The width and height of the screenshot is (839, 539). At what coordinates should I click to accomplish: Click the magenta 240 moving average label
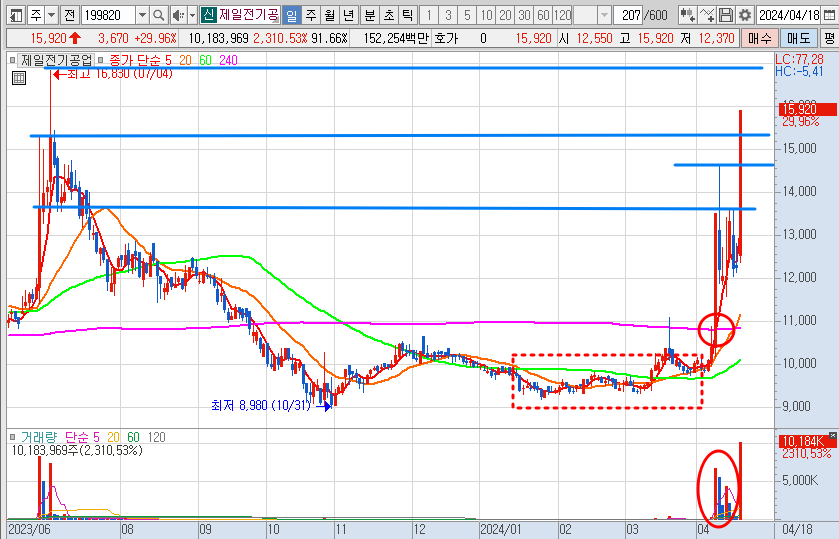coord(228,60)
